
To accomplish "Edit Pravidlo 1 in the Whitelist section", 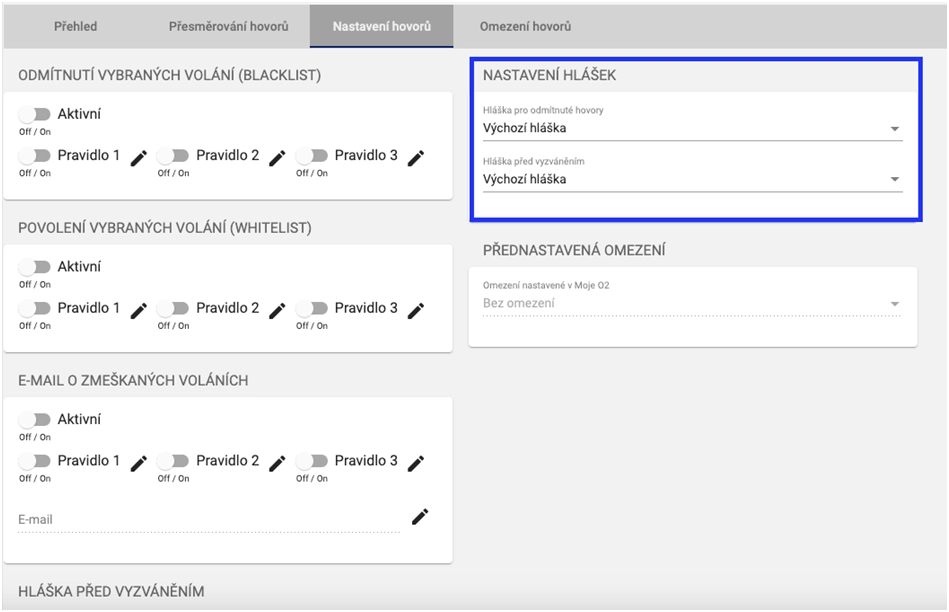I will point(139,310).
